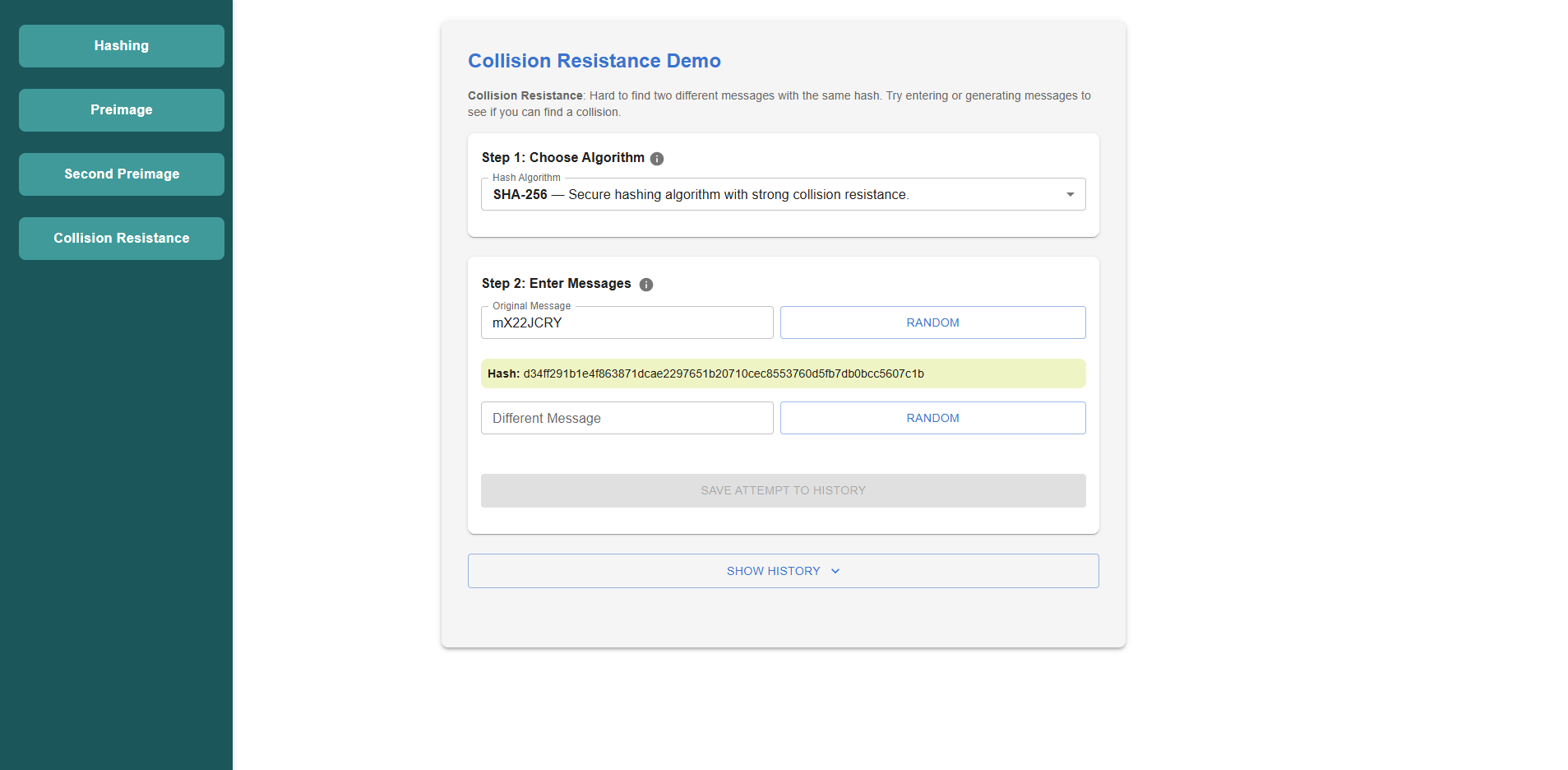
Task: Navigate to the Preimage demo
Action: [121, 109]
